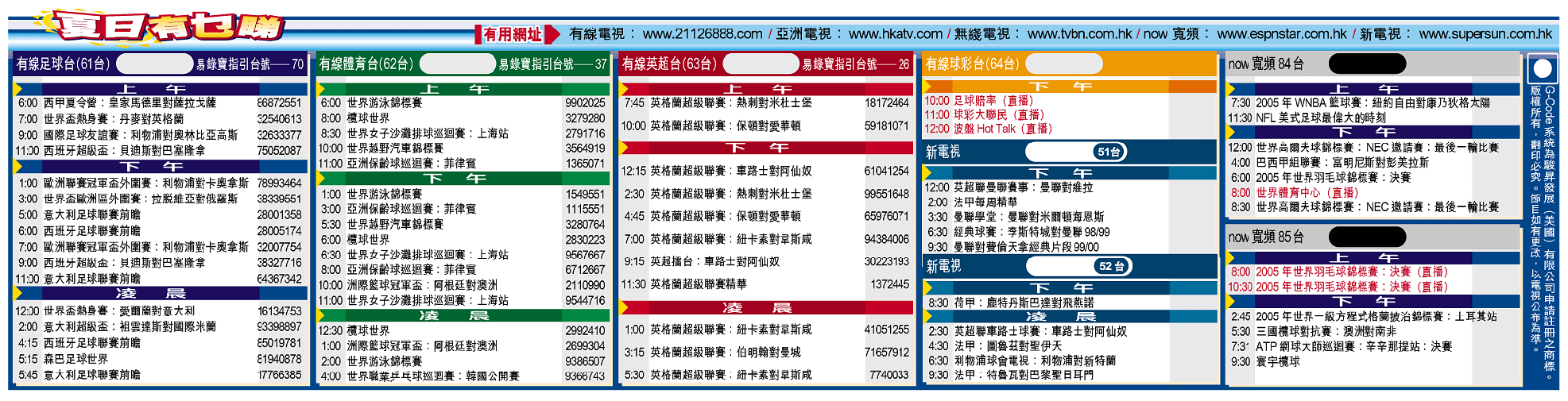Open the www.hkatv.com ATV link

pos(896,34)
